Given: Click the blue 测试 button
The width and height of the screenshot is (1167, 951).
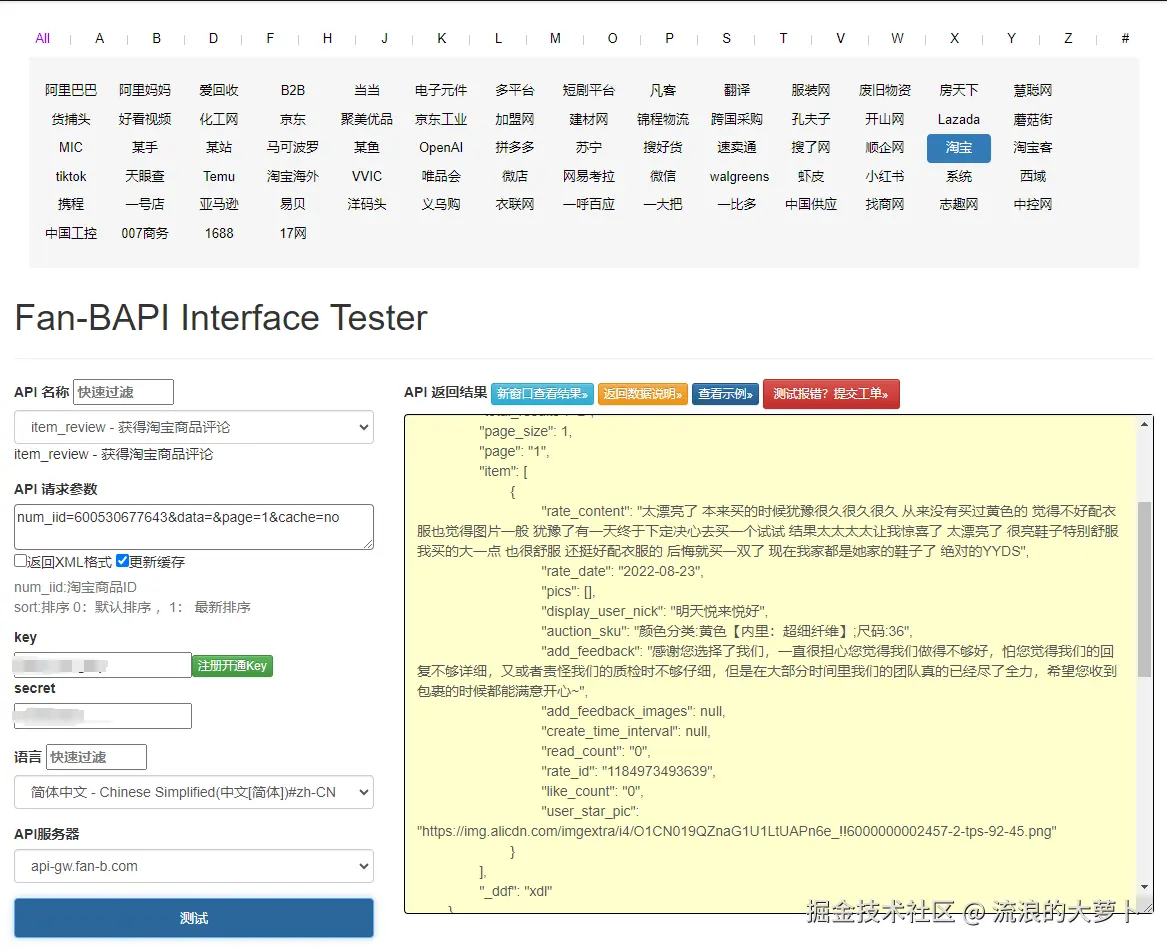Looking at the screenshot, I should click(194, 918).
